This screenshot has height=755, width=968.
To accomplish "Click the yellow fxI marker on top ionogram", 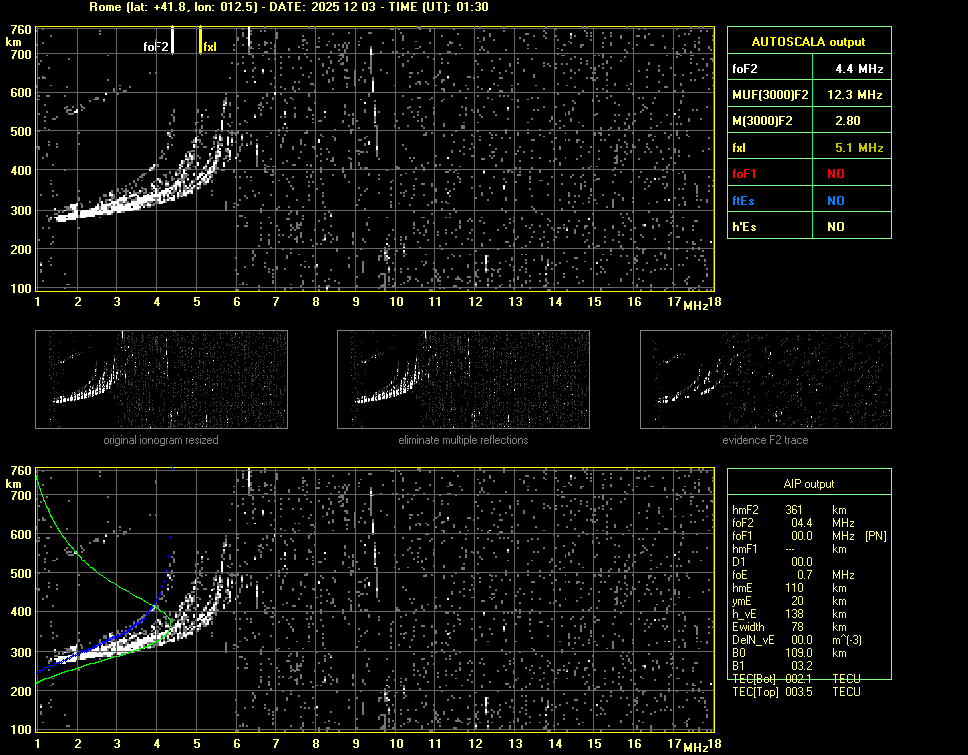I will pyautogui.click(x=201, y=40).
